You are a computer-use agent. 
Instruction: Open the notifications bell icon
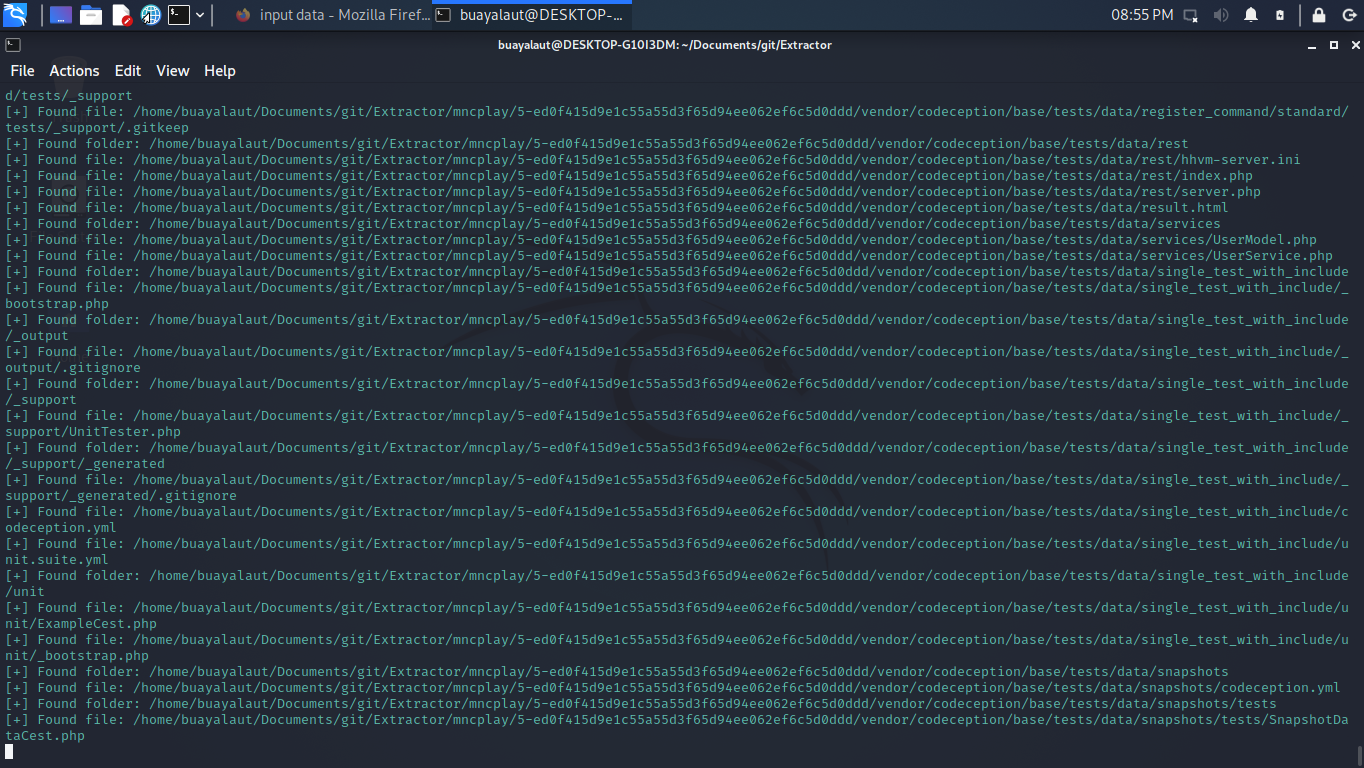pos(1251,15)
